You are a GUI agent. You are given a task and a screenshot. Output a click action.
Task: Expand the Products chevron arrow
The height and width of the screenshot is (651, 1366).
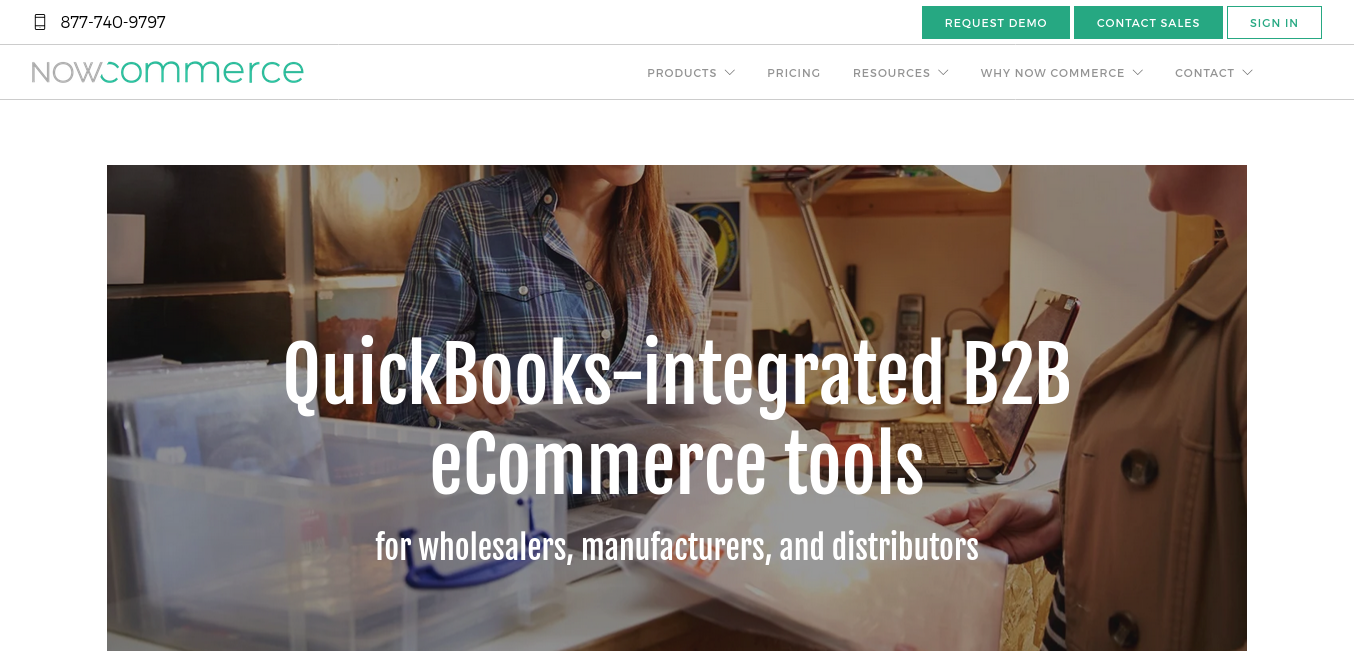click(730, 73)
